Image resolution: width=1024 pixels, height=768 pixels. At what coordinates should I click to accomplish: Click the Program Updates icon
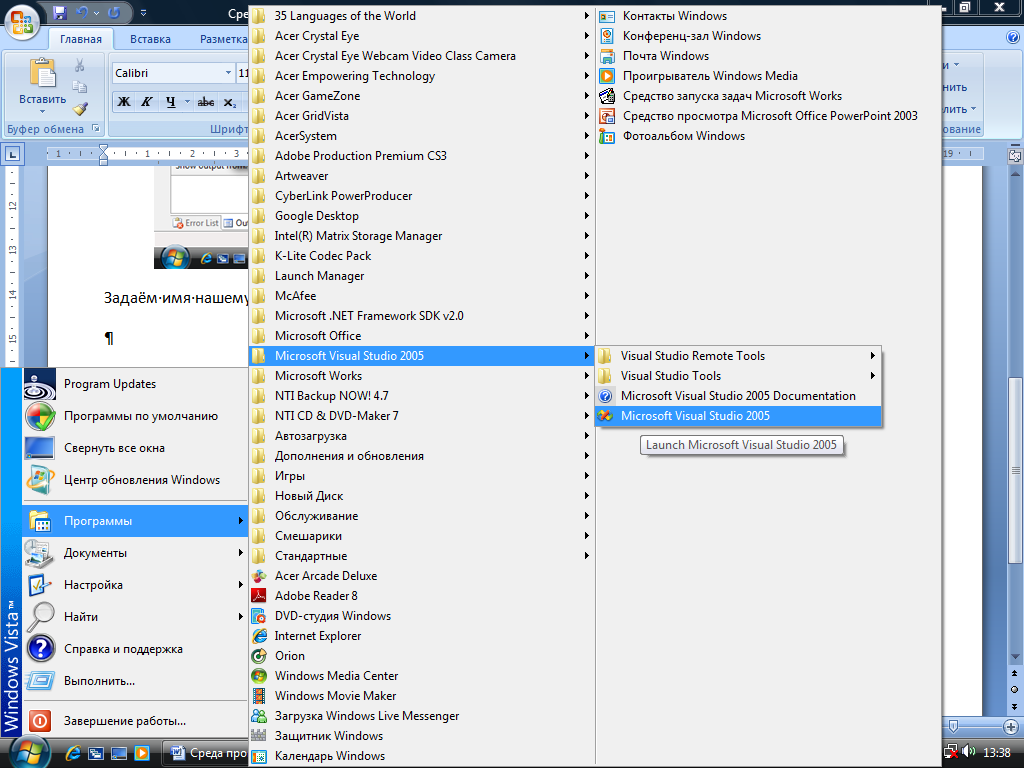(x=40, y=384)
